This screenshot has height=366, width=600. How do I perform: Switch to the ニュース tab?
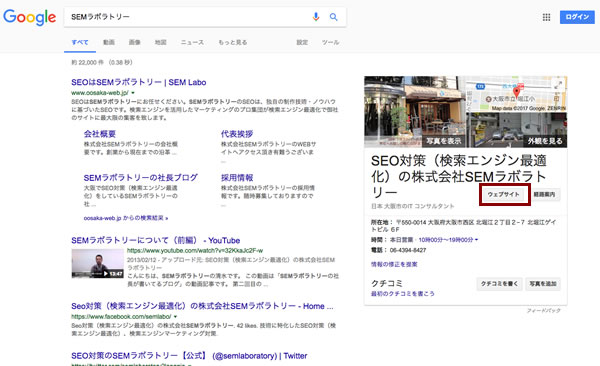[x=192, y=42]
